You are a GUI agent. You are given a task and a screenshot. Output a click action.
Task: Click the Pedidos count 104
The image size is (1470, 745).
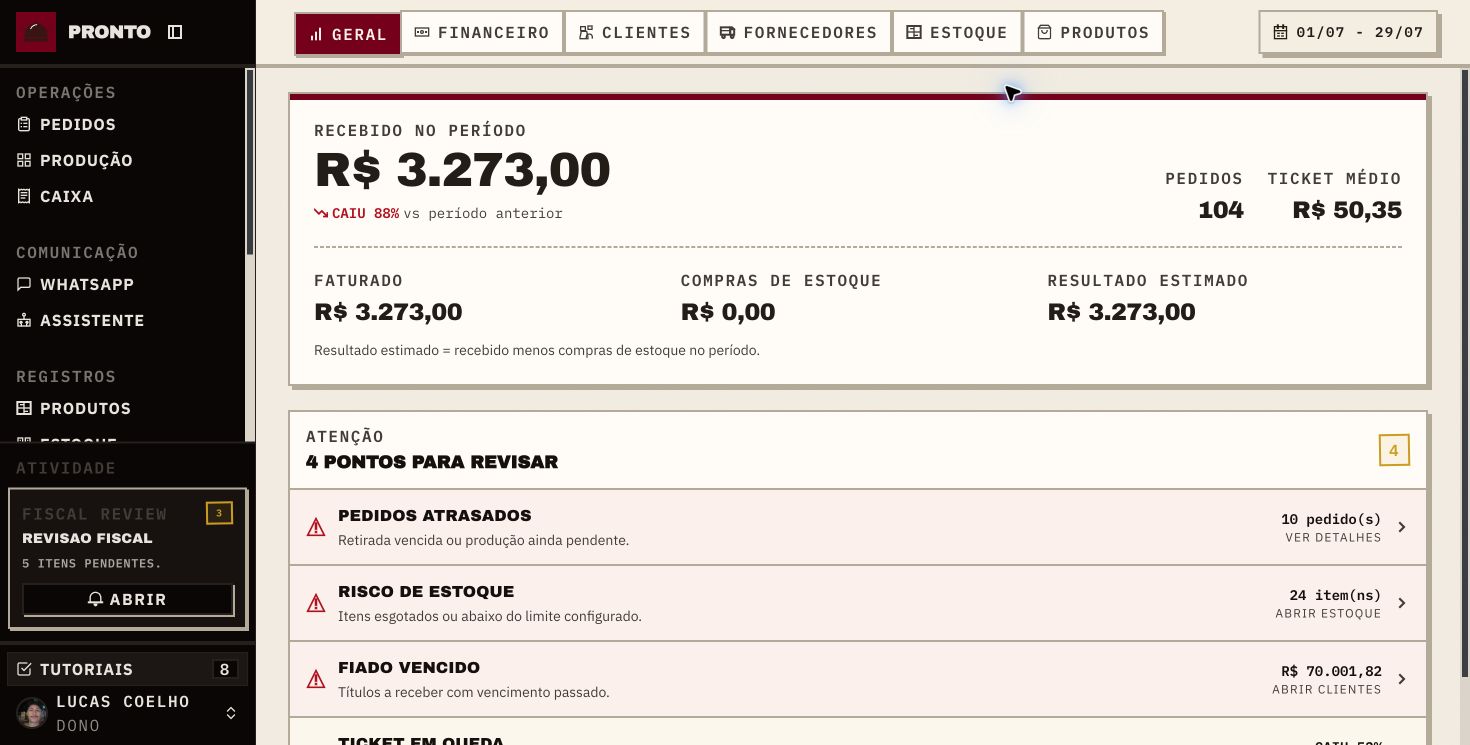pos(1221,210)
